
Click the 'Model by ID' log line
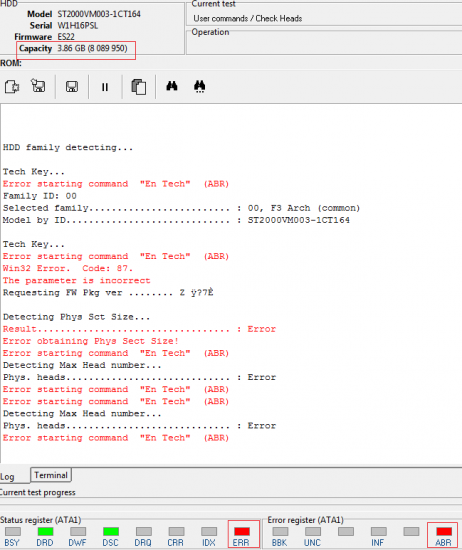[176, 220]
